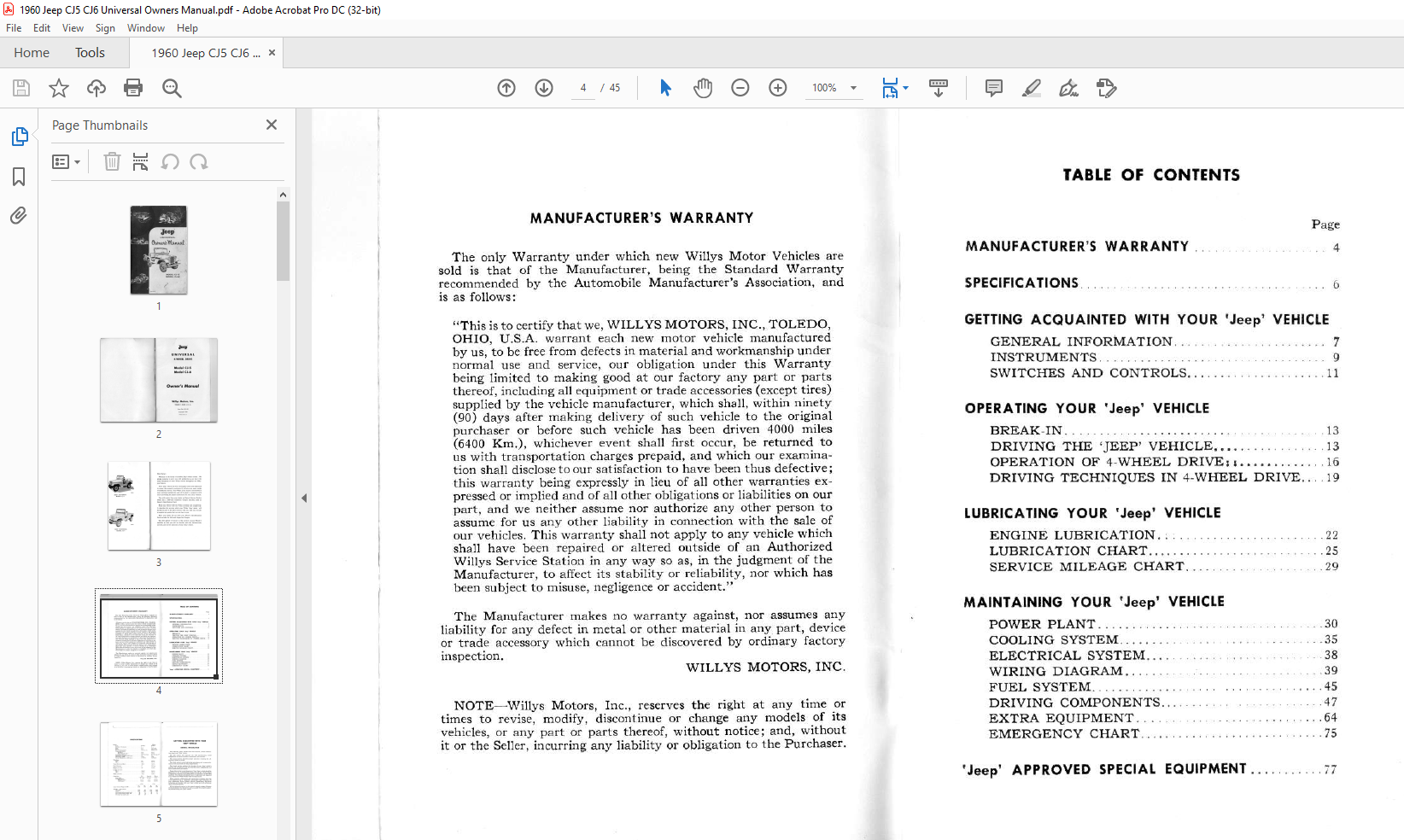The image size is (1404, 840).
Task: Select page 5 thumbnail
Action: click(x=159, y=764)
